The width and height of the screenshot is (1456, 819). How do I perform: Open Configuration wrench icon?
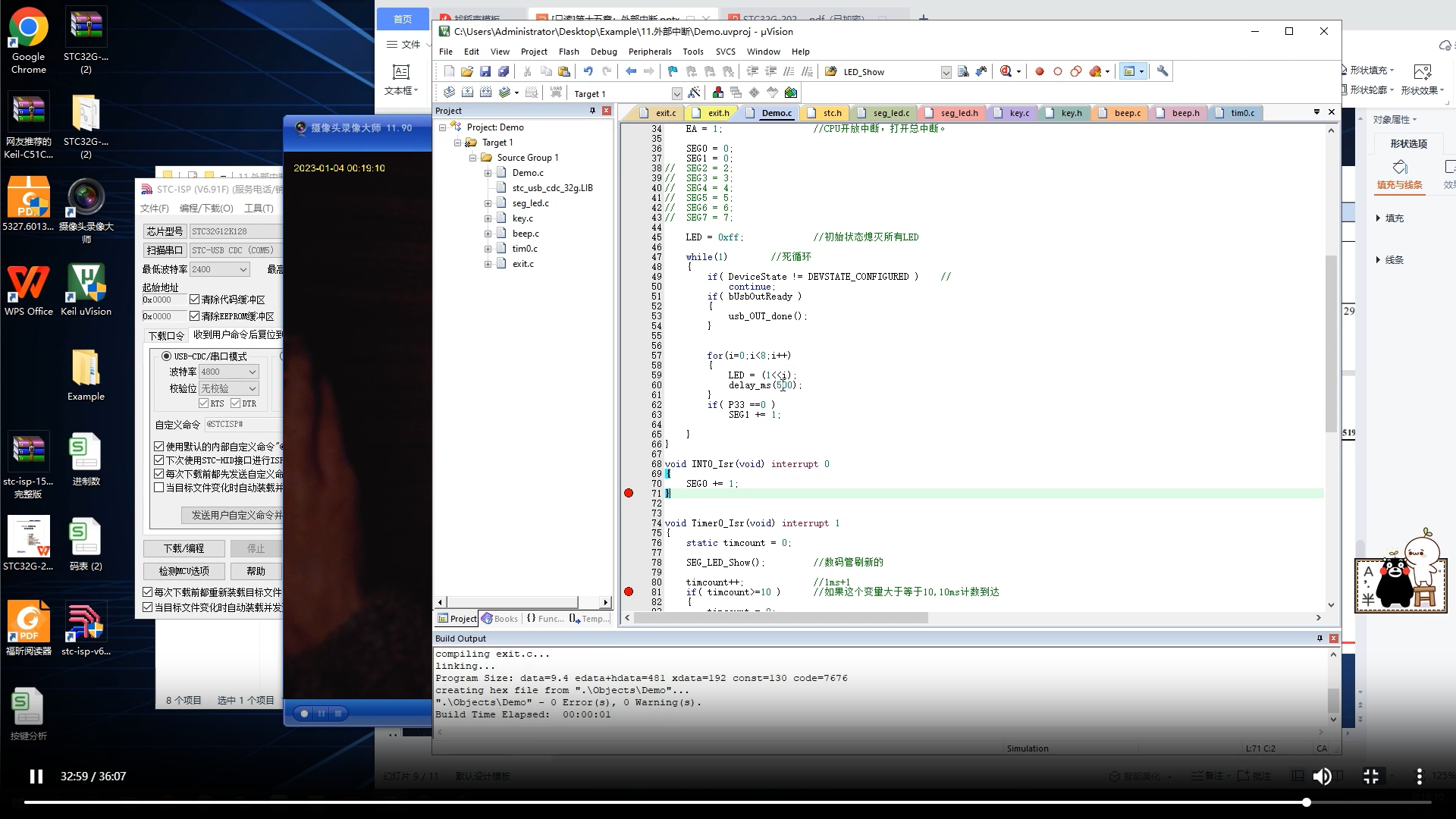pos(1163,71)
